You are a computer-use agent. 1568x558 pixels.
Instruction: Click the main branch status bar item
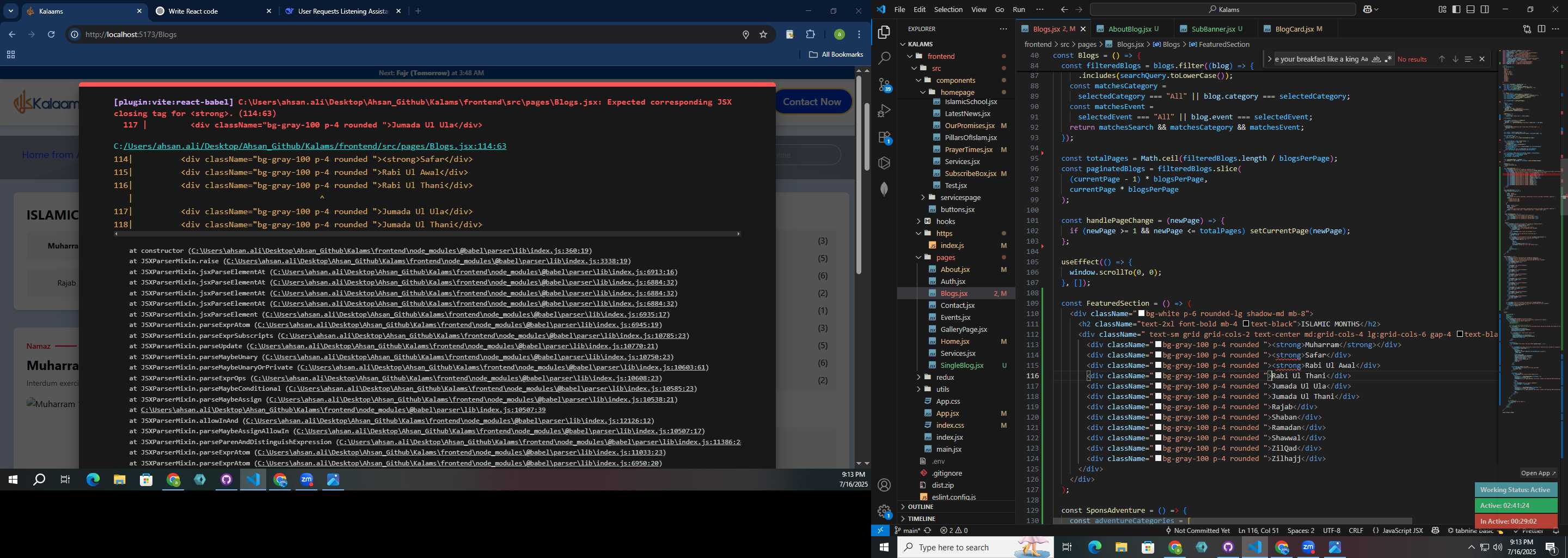(x=908, y=531)
